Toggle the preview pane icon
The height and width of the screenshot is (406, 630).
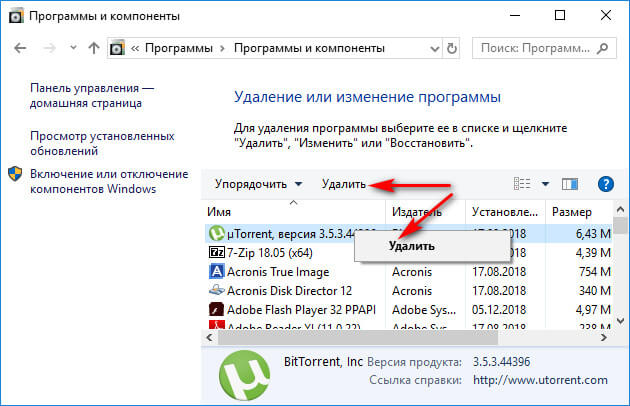[570, 184]
